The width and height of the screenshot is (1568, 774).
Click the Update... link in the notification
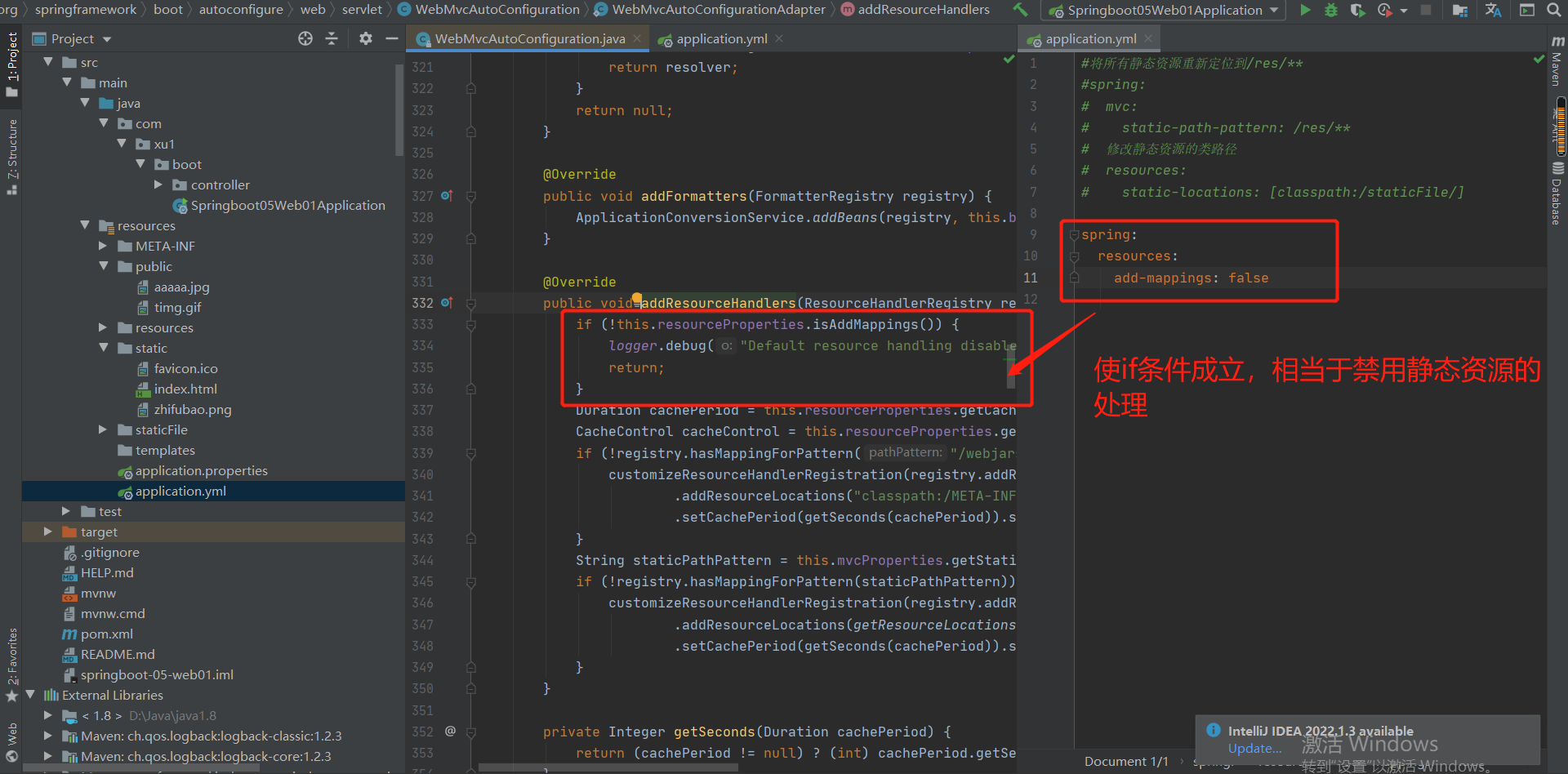click(1254, 749)
